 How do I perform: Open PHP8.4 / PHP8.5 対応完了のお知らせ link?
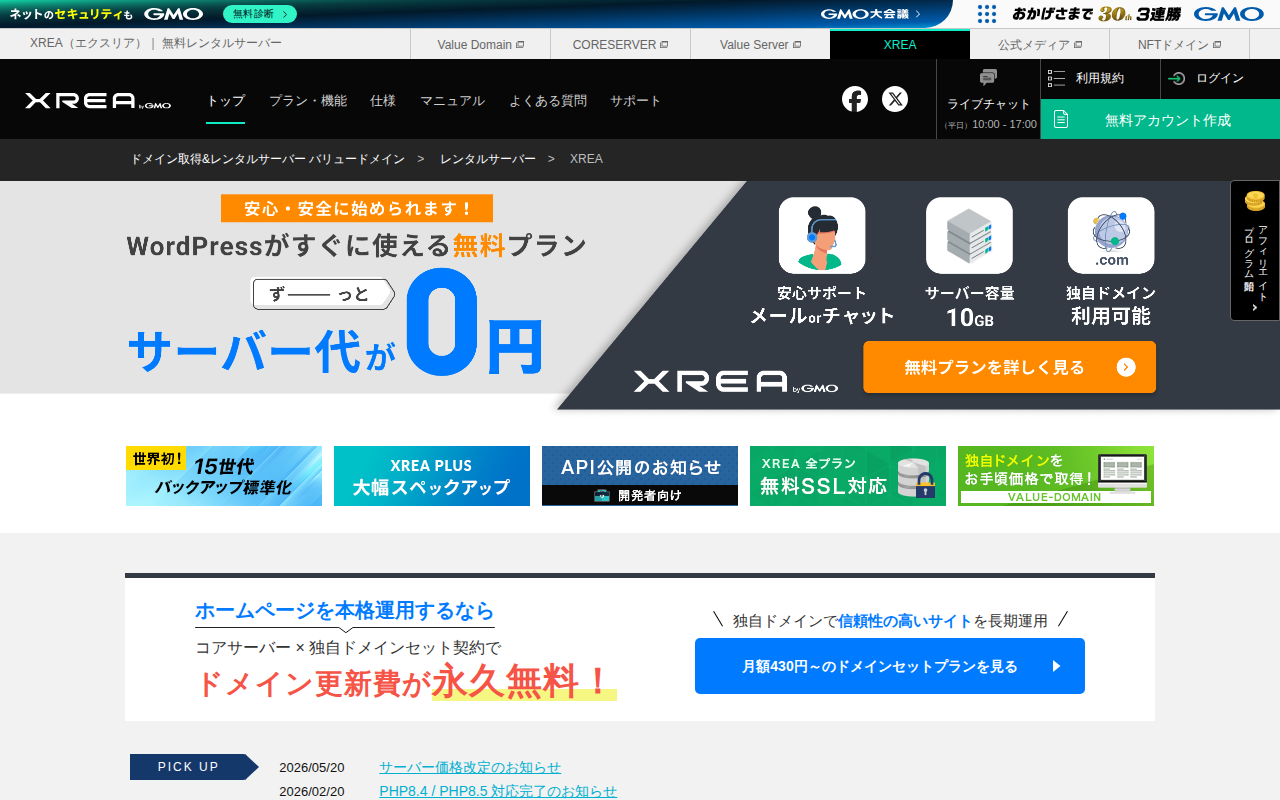498,791
